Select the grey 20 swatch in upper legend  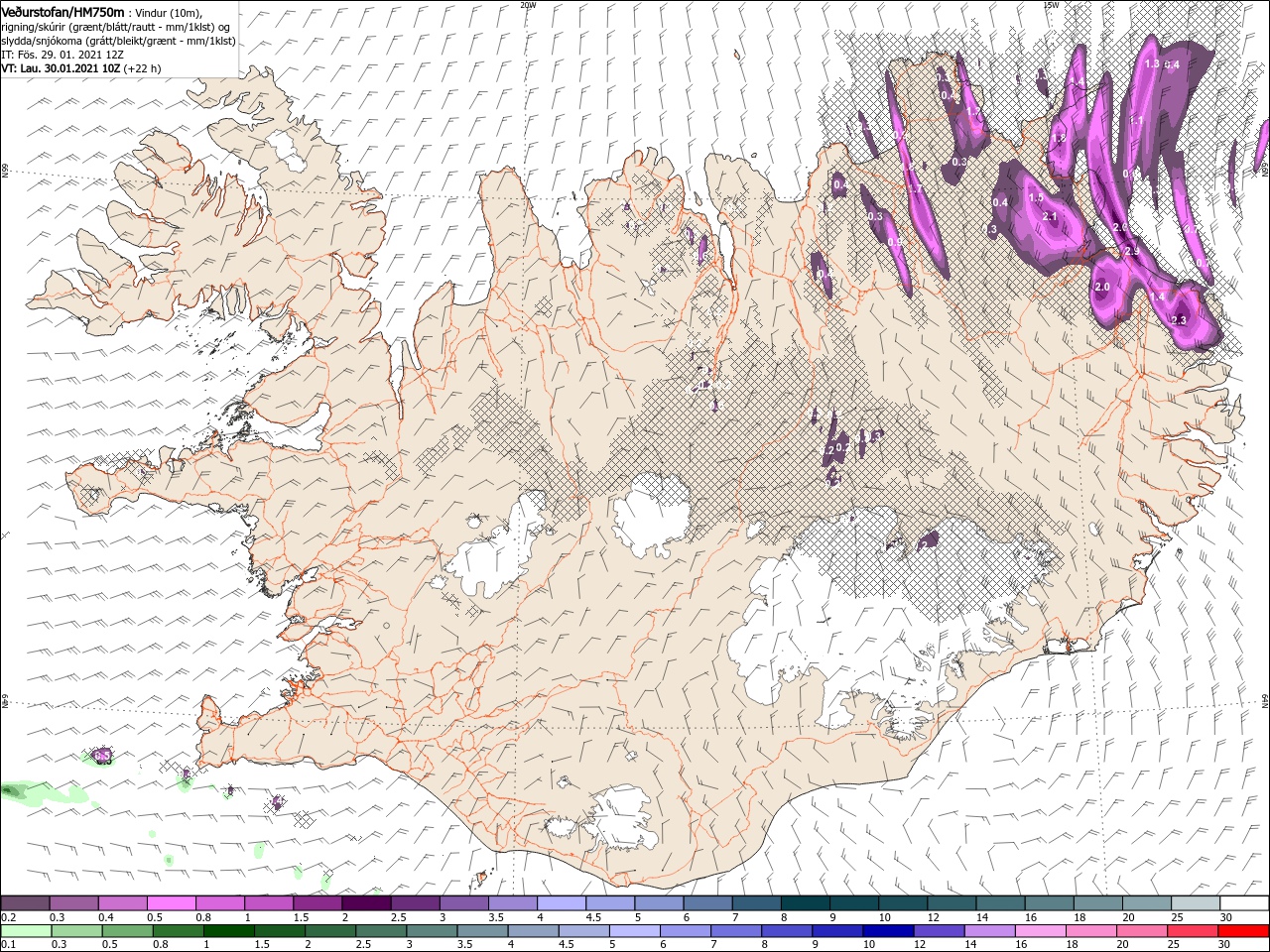tap(1145, 903)
